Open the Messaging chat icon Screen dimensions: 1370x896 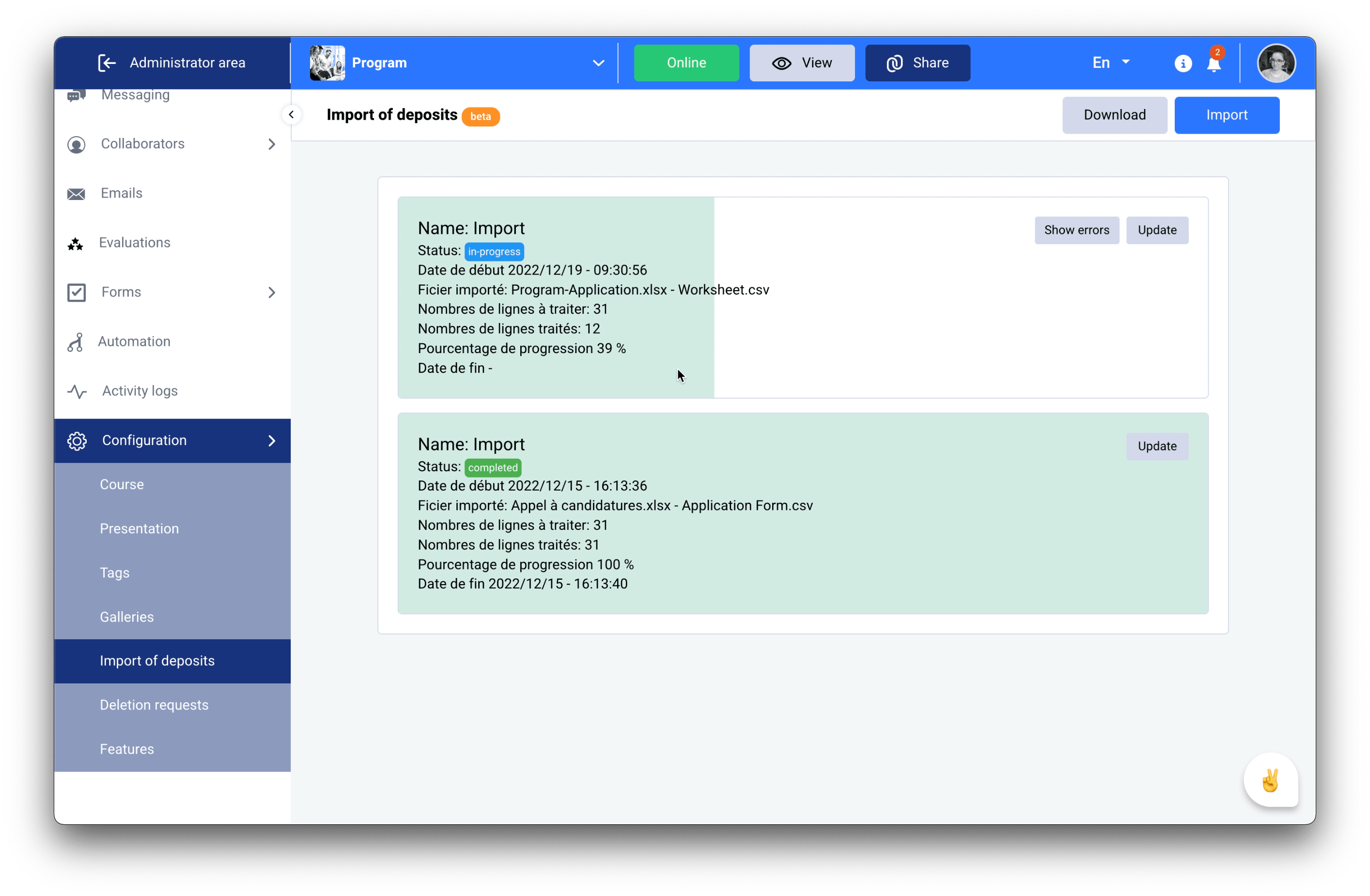tap(76, 95)
